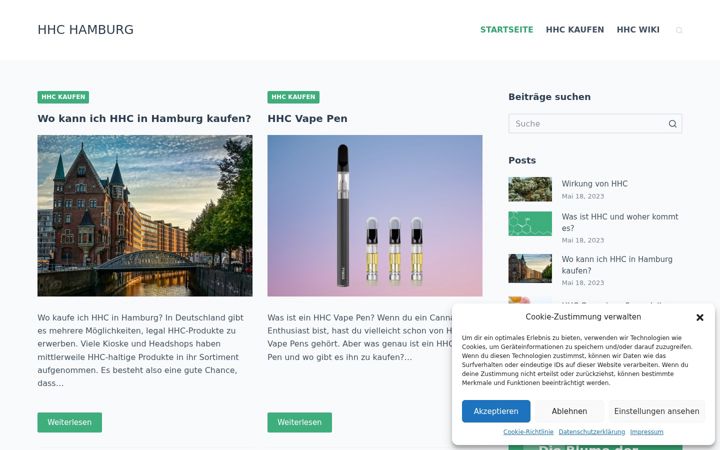Select 'Mai 18, 2023' under Wirkung von HHC
This screenshot has height=450, width=720.
[x=583, y=196]
